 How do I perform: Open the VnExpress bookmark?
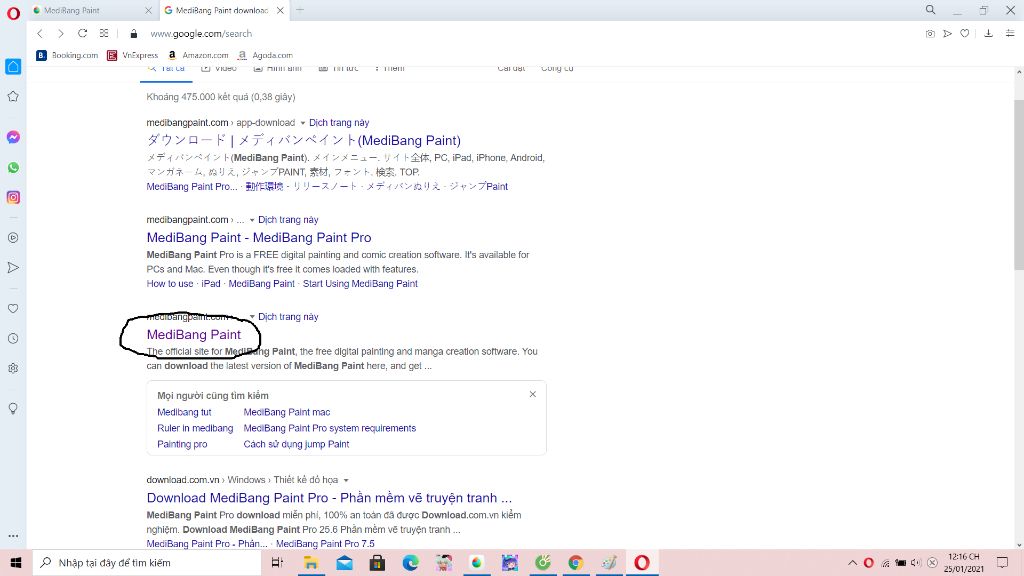pos(133,56)
